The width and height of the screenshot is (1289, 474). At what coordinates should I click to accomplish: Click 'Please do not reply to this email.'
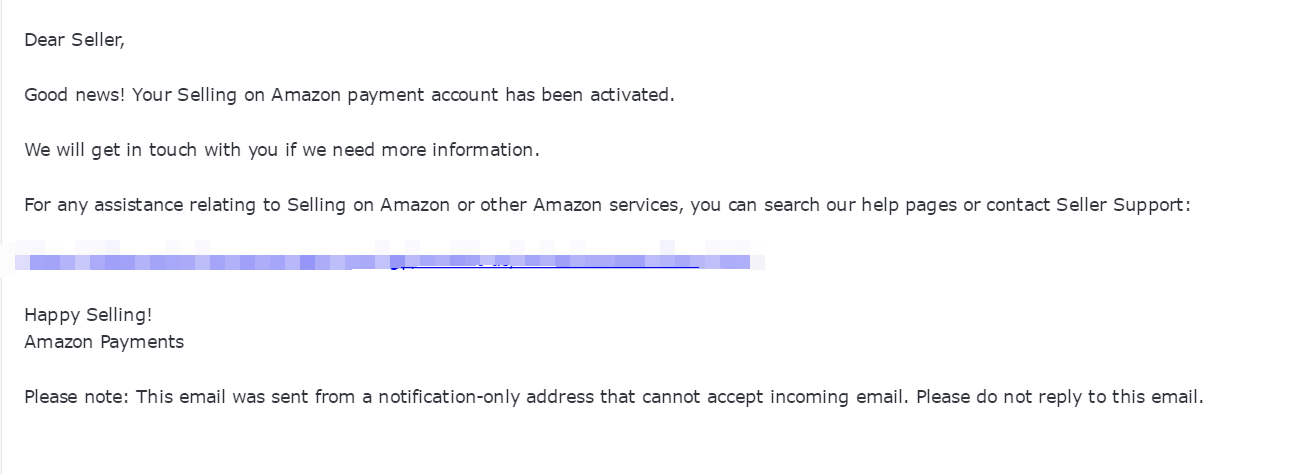click(1060, 397)
